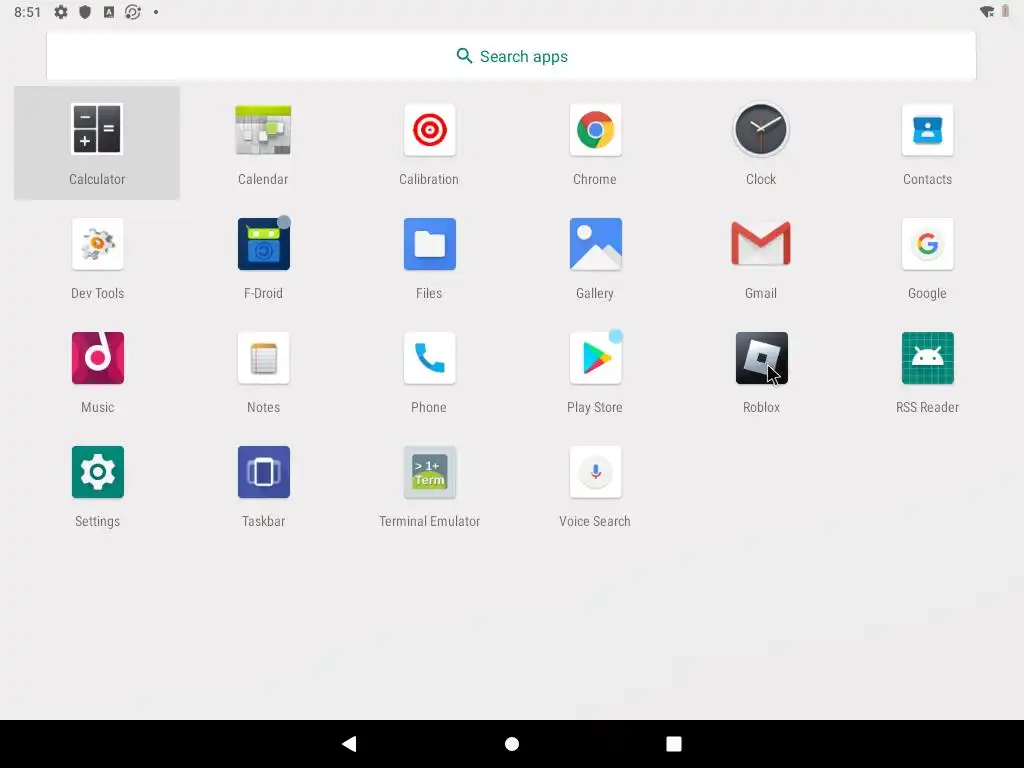Screen dimensions: 1024x768
Task: Click the circular sync icon in status bar
Action: click(133, 12)
